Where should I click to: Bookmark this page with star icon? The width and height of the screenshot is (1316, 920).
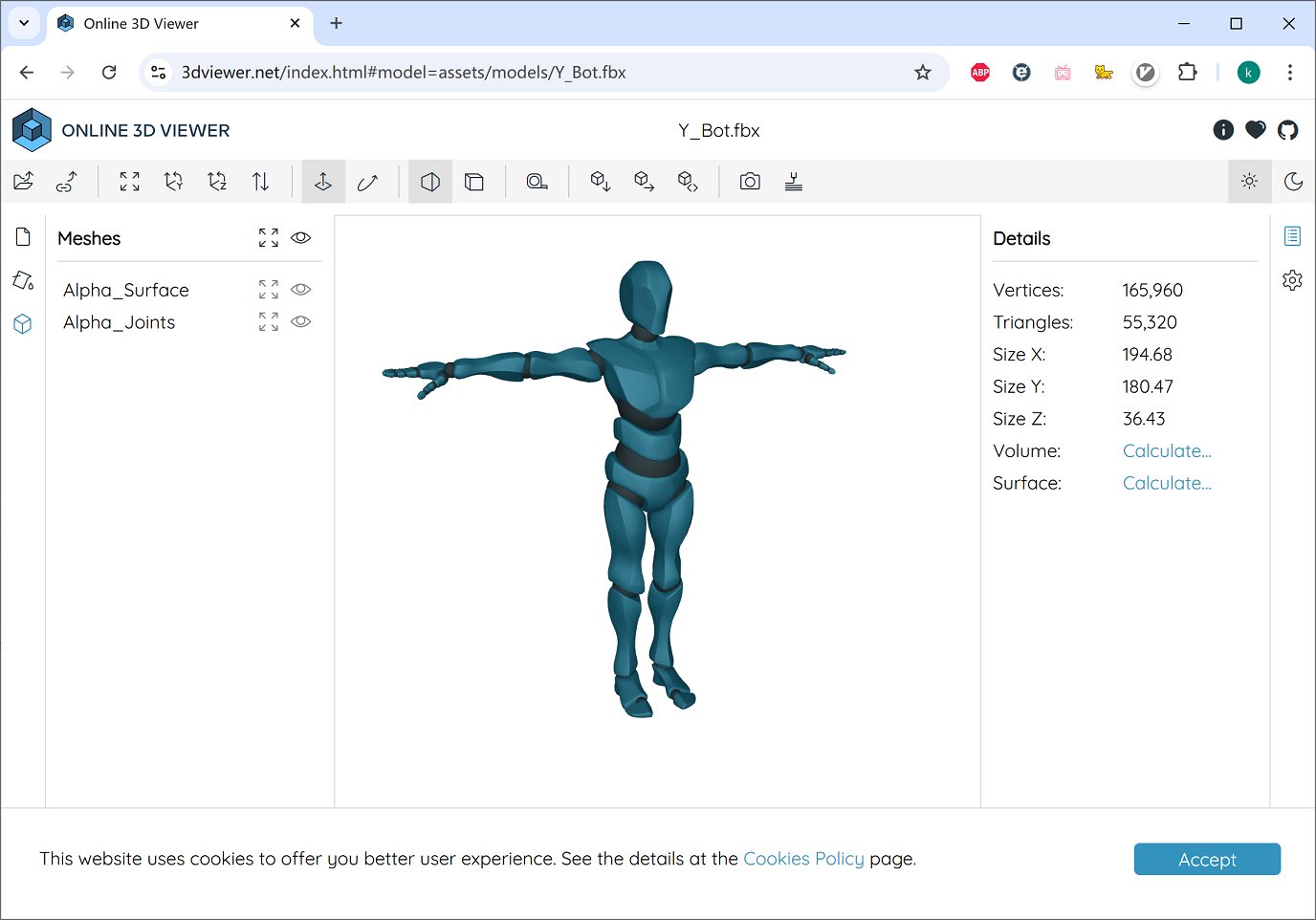(x=922, y=73)
